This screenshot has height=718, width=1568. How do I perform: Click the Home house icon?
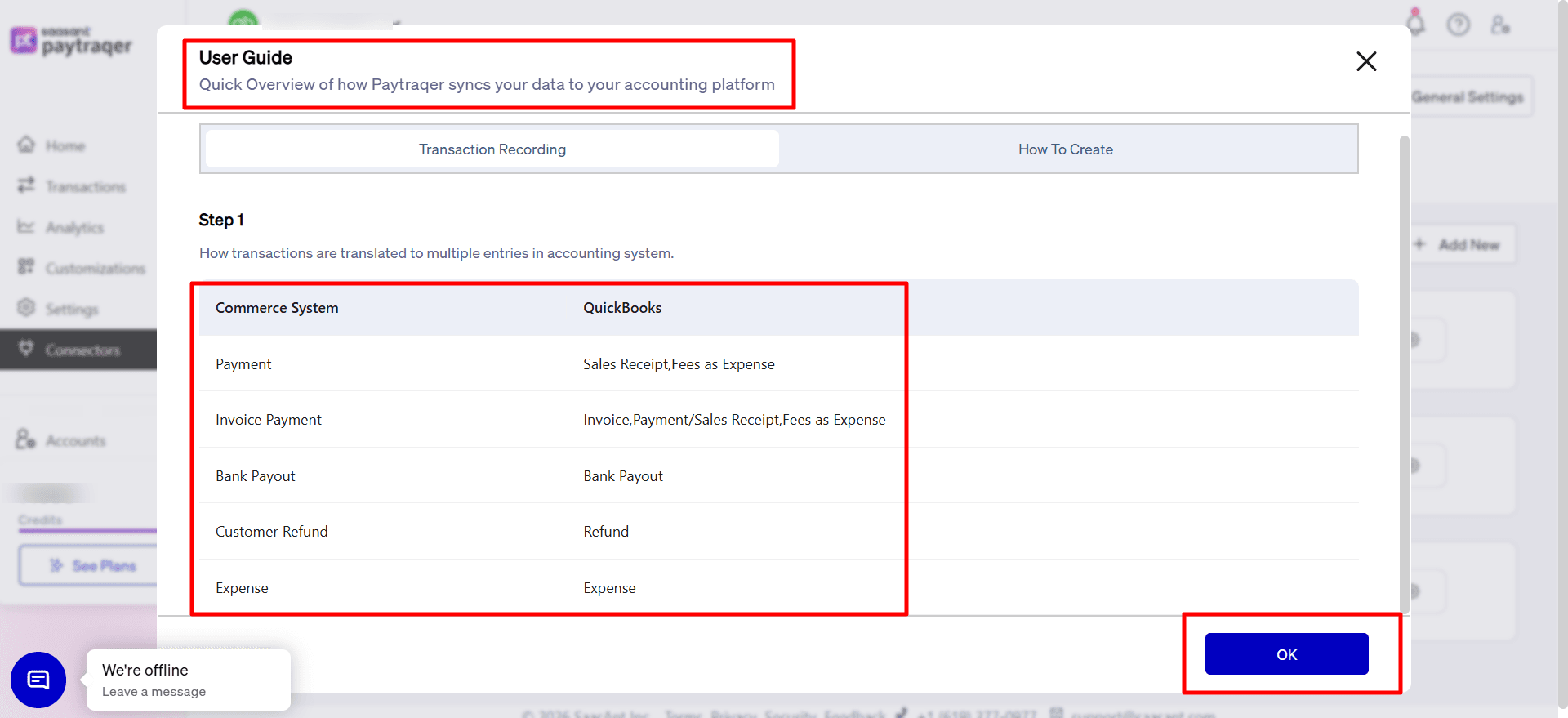26,145
